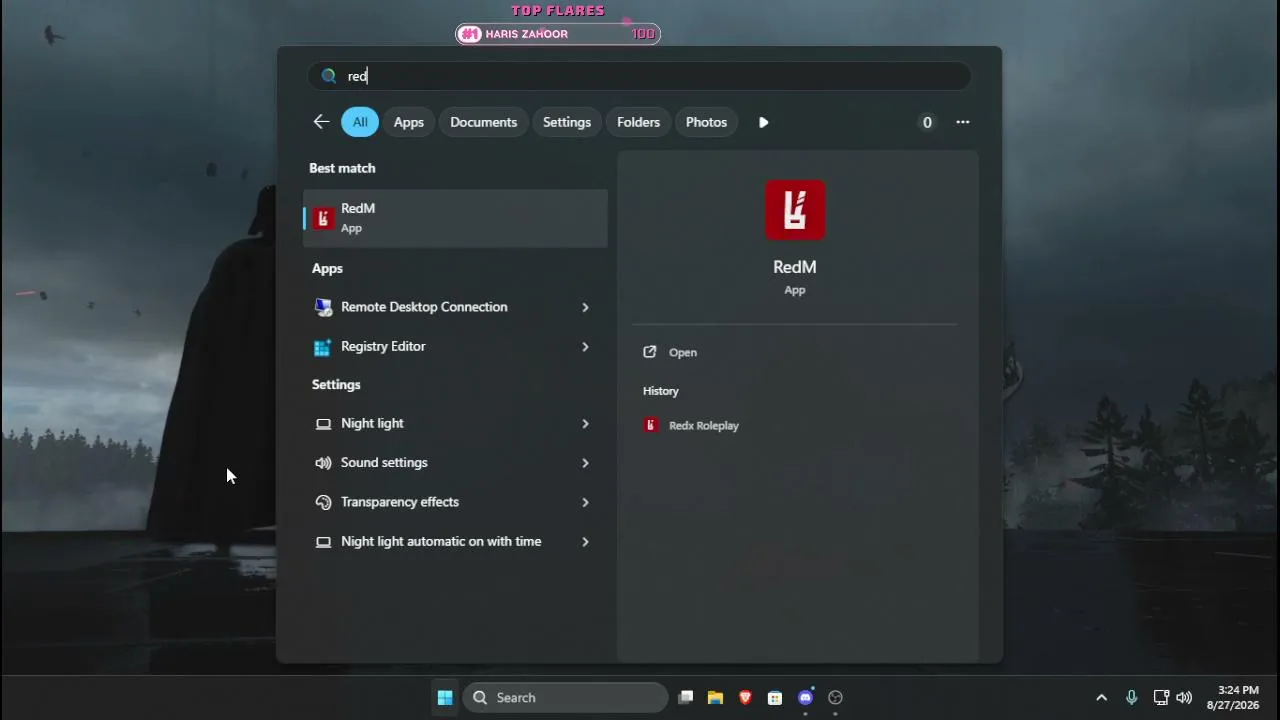Screen dimensions: 1280x720
Task: Click the Open icon in RedM preview
Action: click(x=650, y=352)
